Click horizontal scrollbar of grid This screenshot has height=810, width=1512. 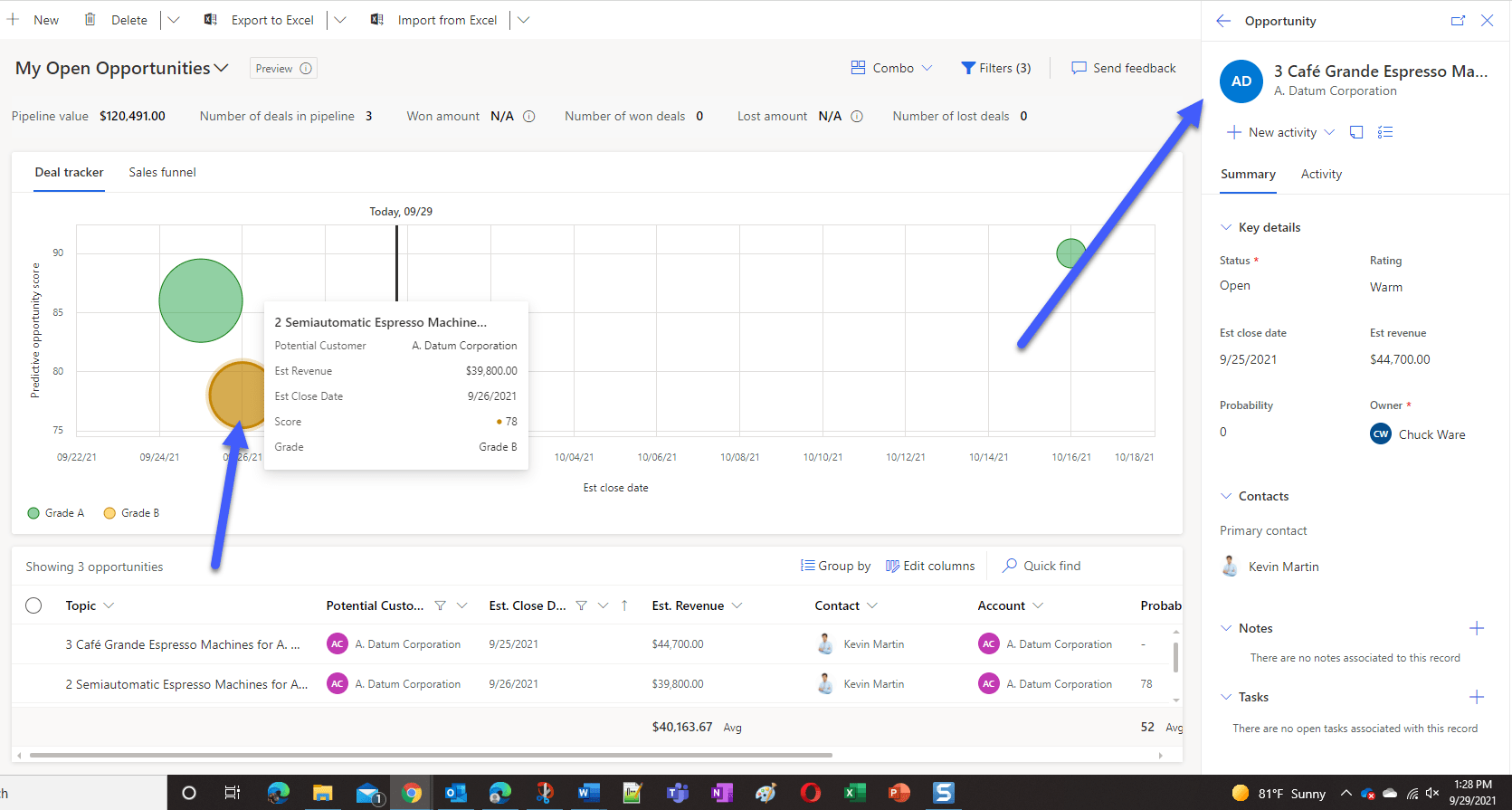[x=431, y=755]
